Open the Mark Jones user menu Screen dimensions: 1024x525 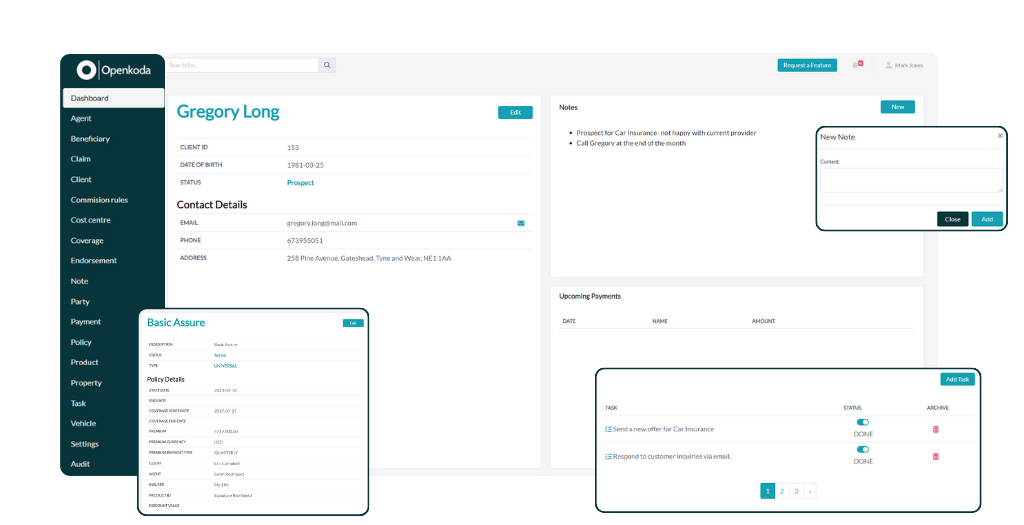[904, 65]
